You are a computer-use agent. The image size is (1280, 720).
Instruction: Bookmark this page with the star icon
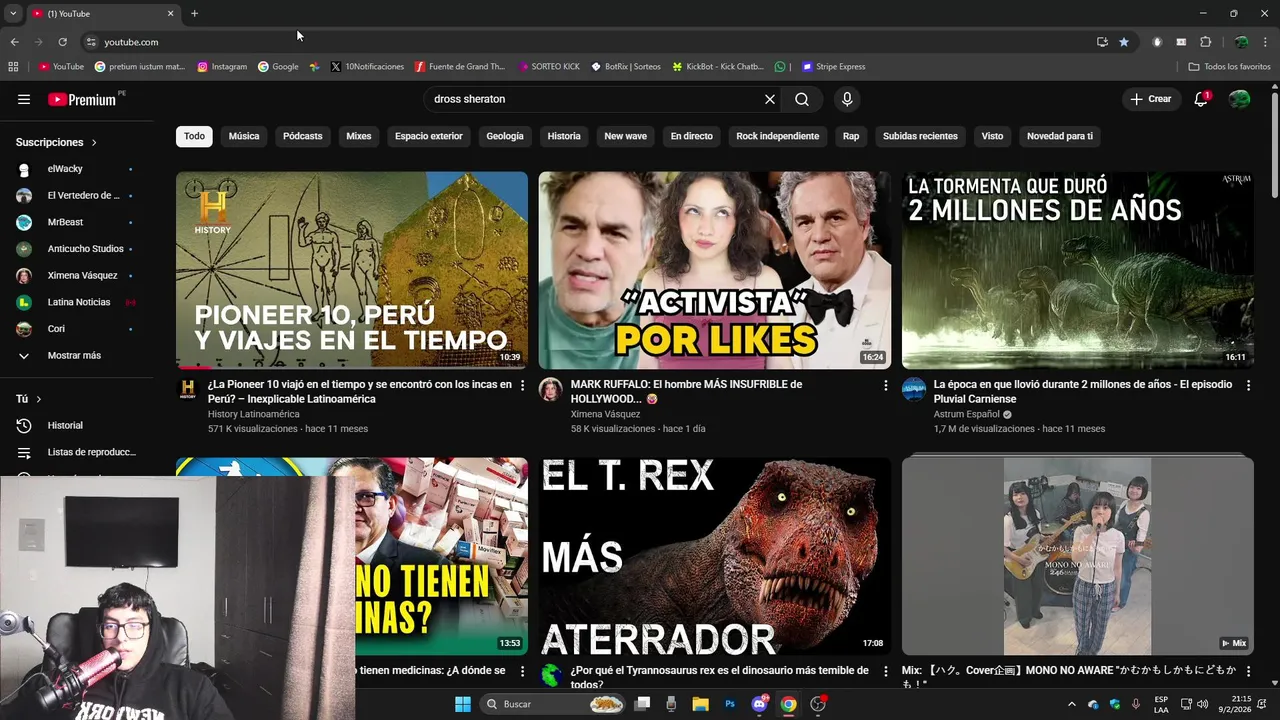[x=1124, y=42]
